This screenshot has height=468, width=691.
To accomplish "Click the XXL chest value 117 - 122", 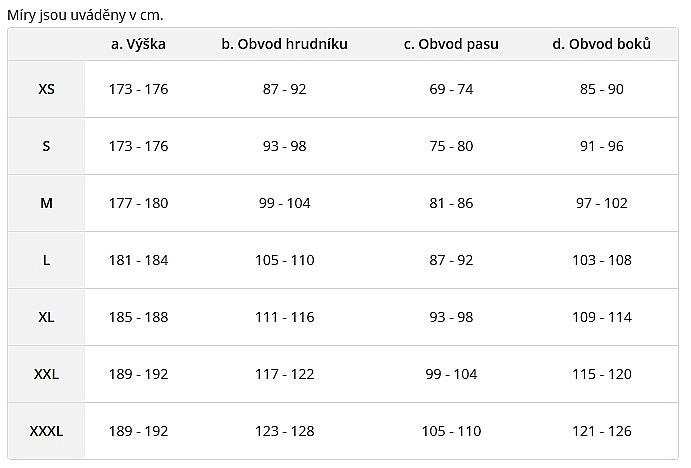I will click(x=285, y=374).
